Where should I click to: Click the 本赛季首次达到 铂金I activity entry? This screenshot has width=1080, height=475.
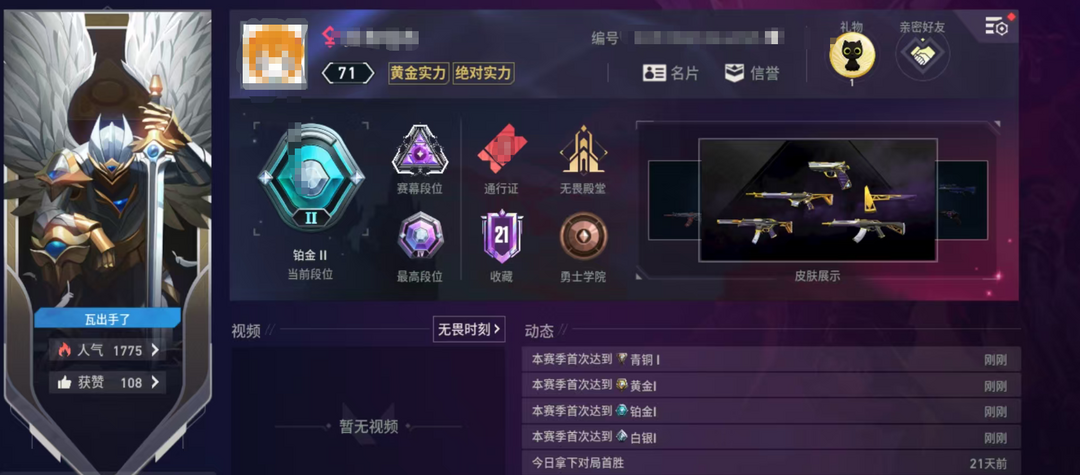(771, 411)
